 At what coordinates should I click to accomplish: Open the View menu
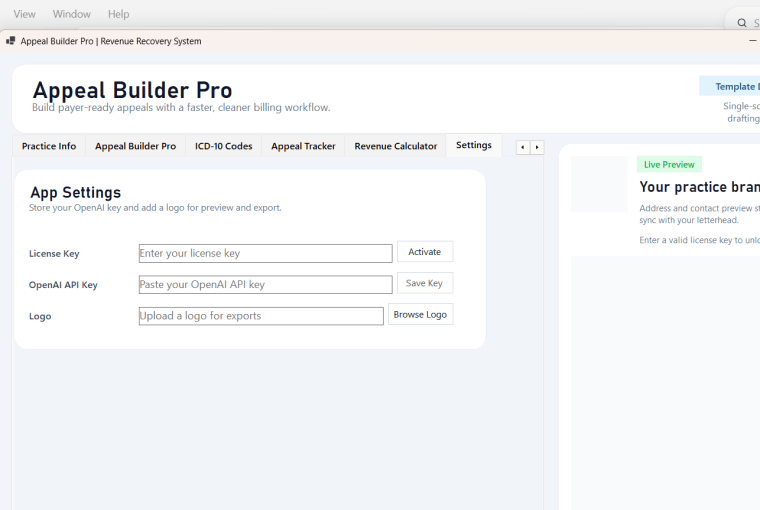[x=24, y=14]
